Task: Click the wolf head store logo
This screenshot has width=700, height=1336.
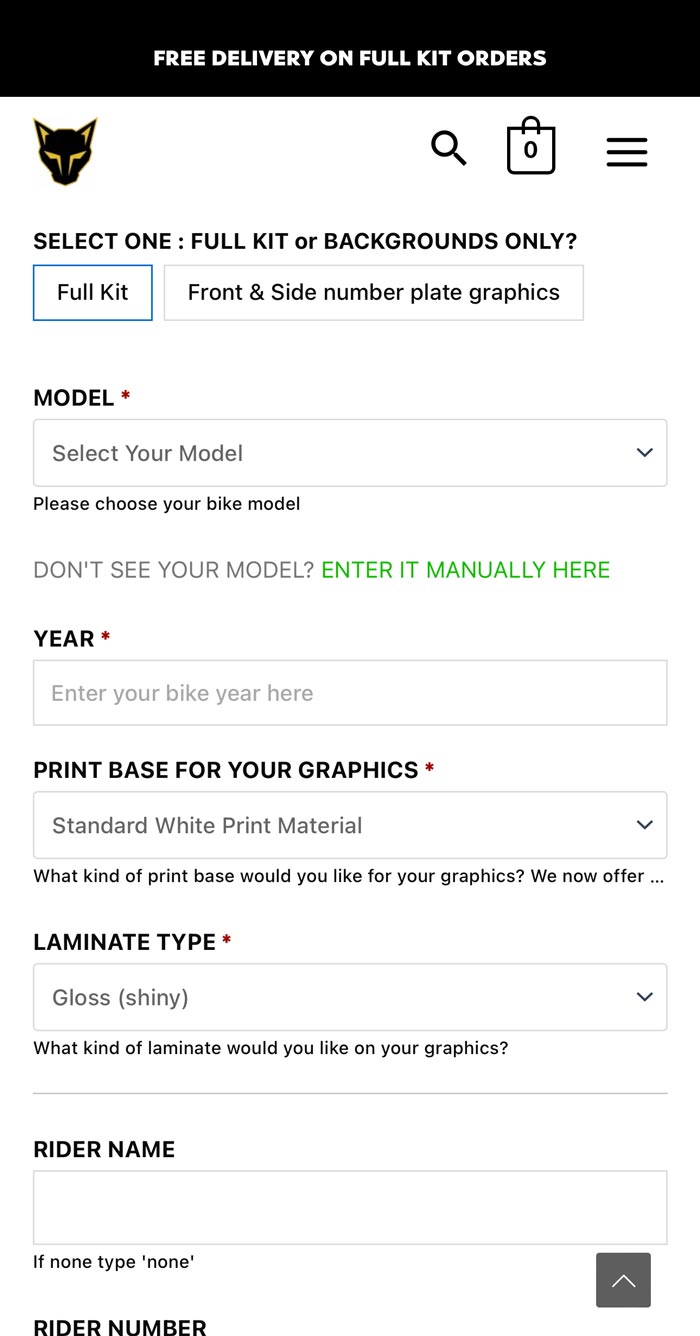Action: [x=64, y=150]
